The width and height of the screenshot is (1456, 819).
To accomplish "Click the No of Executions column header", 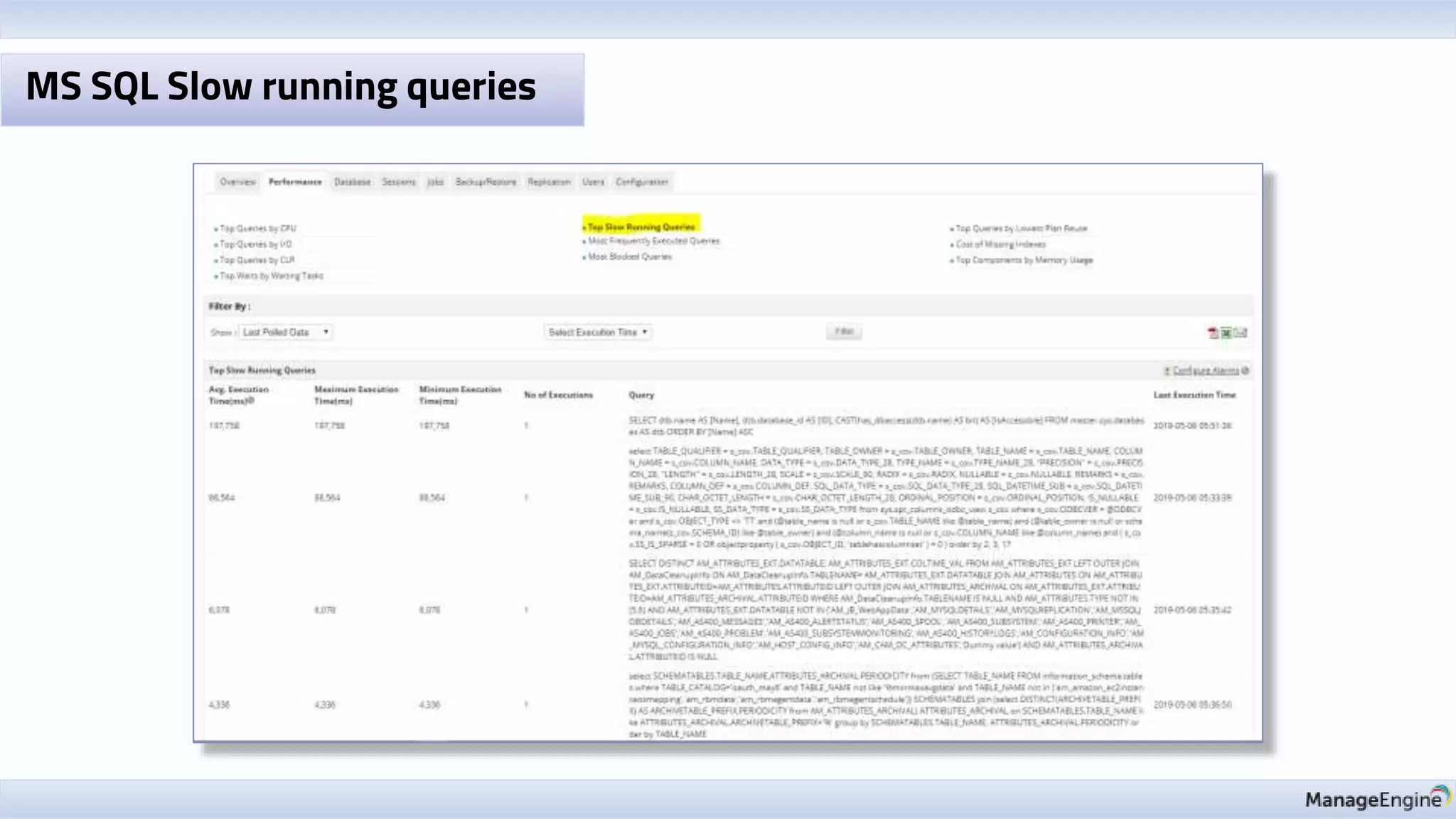I will [558, 395].
